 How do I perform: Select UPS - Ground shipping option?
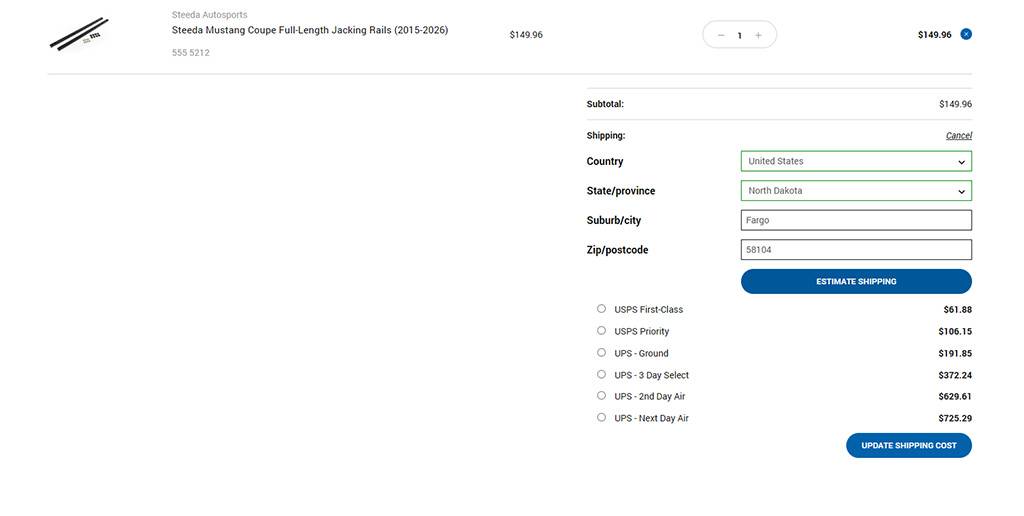pos(601,352)
